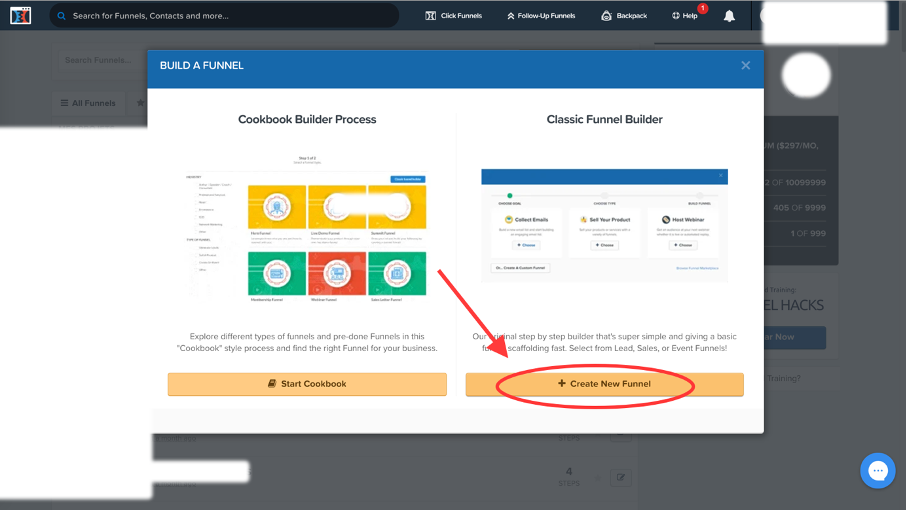The height and width of the screenshot is (510, 906).
Task: Click the Search Funnels field behind dialog
Action: click(x=102, y=60)
